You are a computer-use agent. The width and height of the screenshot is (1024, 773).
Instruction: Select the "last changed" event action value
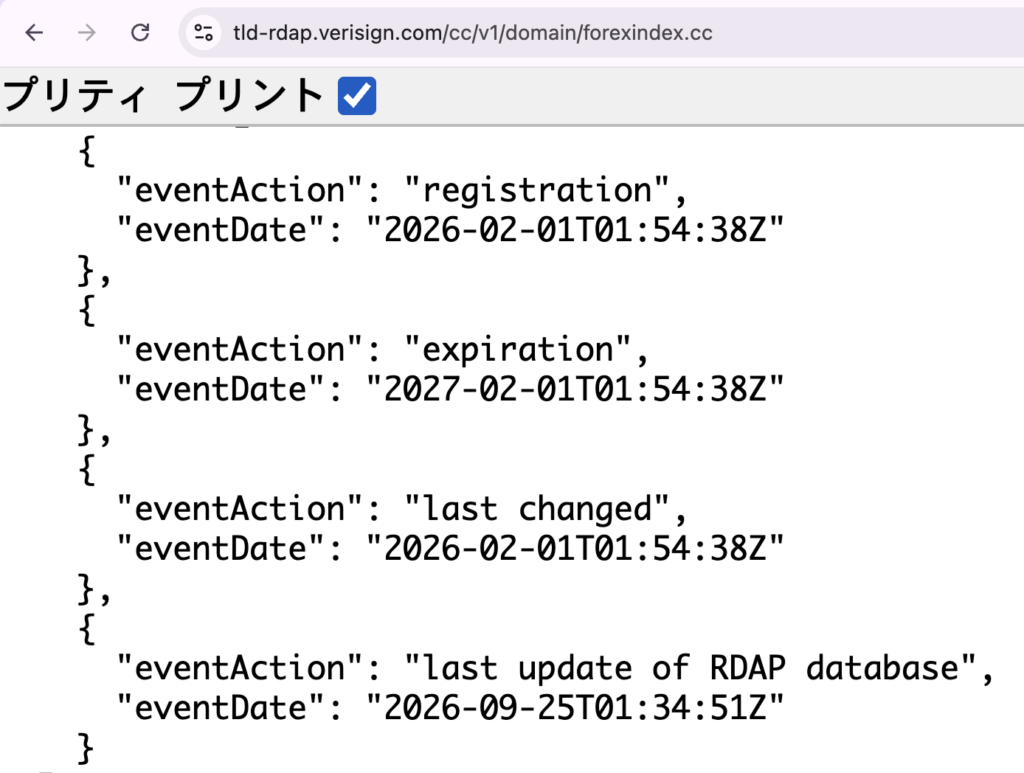point(537,509)
